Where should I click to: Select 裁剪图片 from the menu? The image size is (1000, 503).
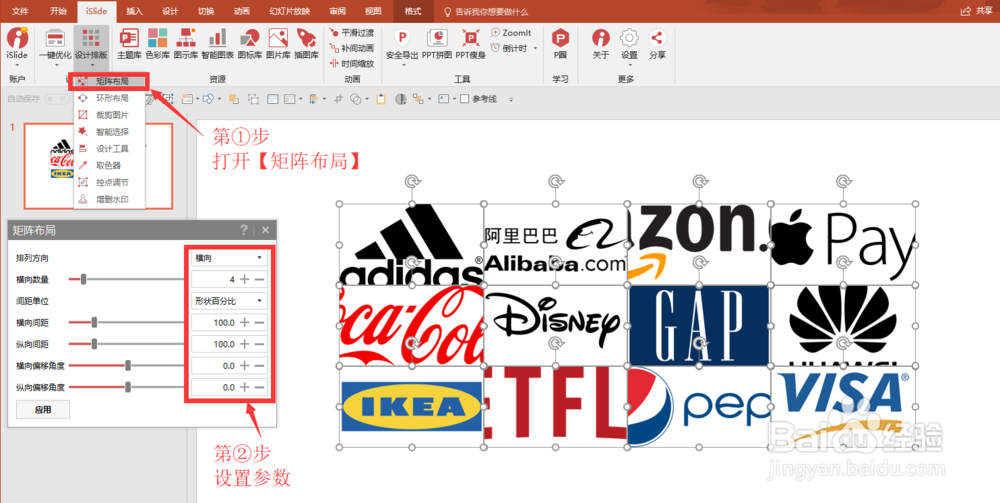point(111,115)
